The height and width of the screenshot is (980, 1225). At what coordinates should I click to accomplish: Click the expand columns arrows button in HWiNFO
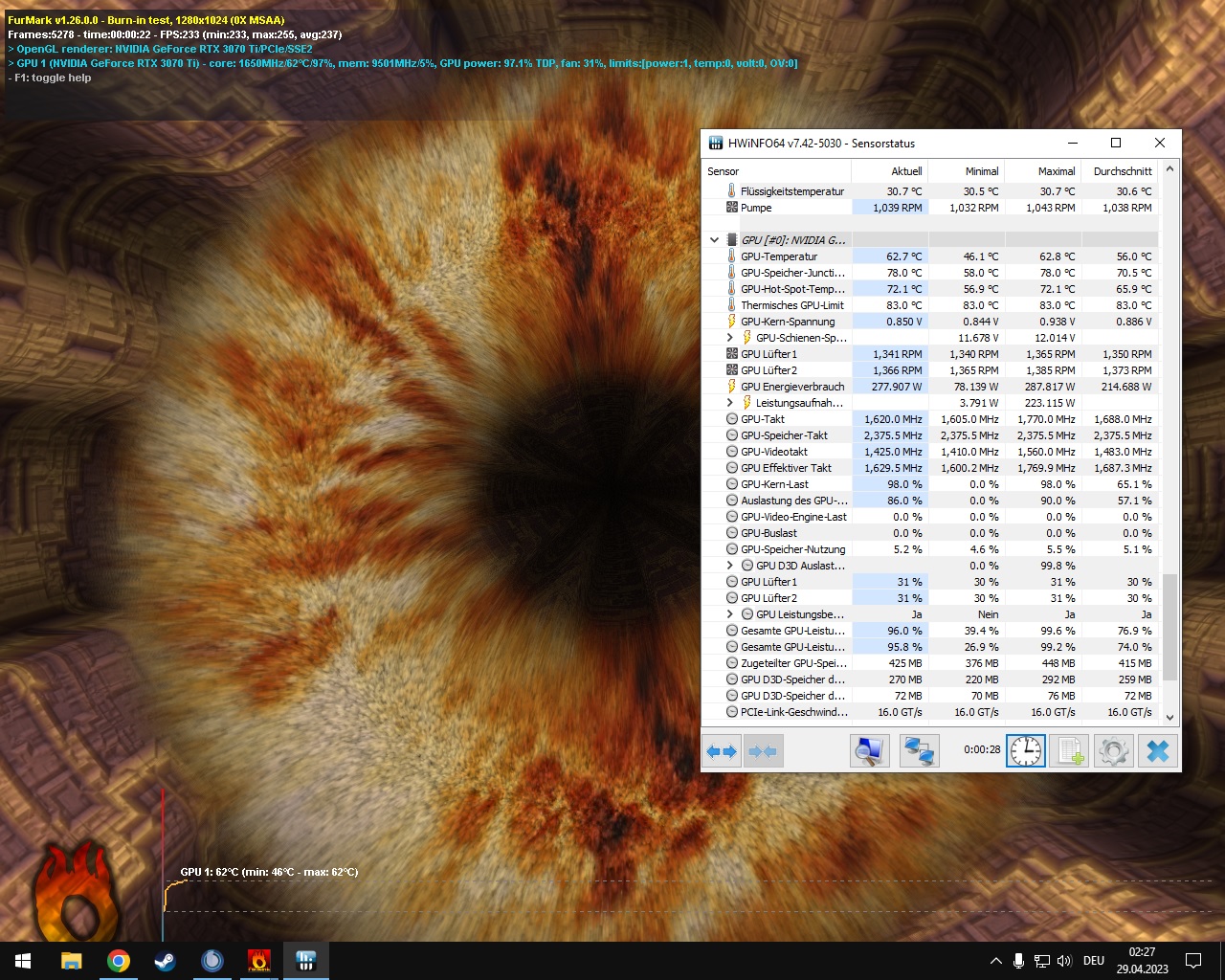tap(722, 751)
